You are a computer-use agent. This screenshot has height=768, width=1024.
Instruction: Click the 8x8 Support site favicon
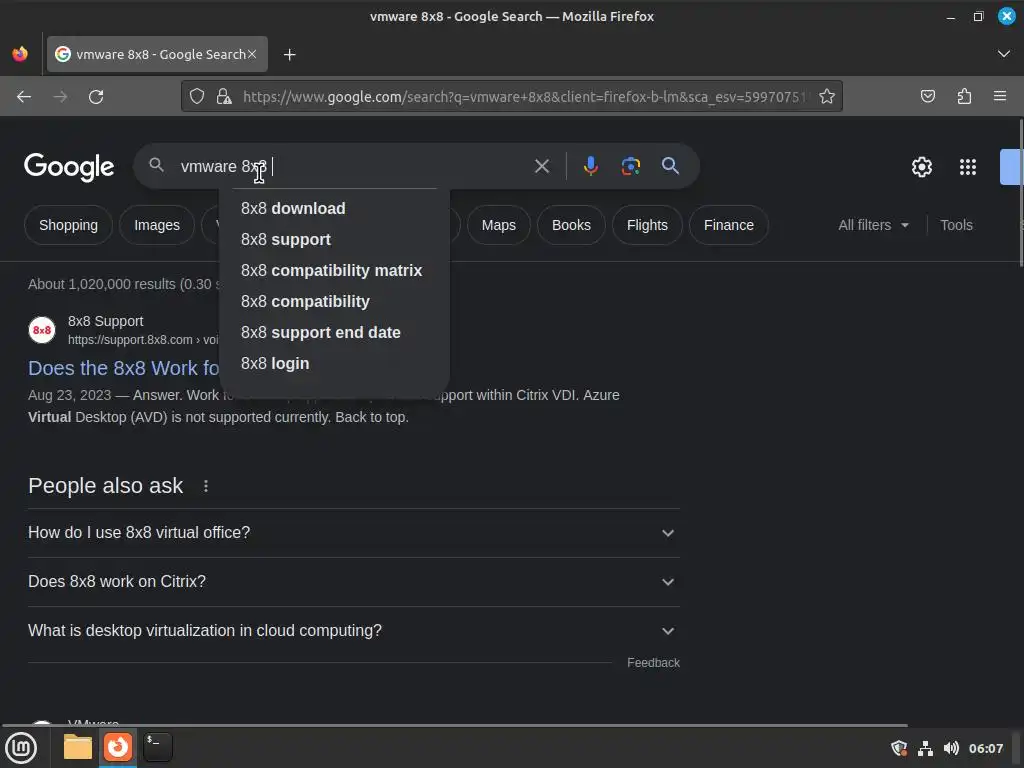pos(42,330)
